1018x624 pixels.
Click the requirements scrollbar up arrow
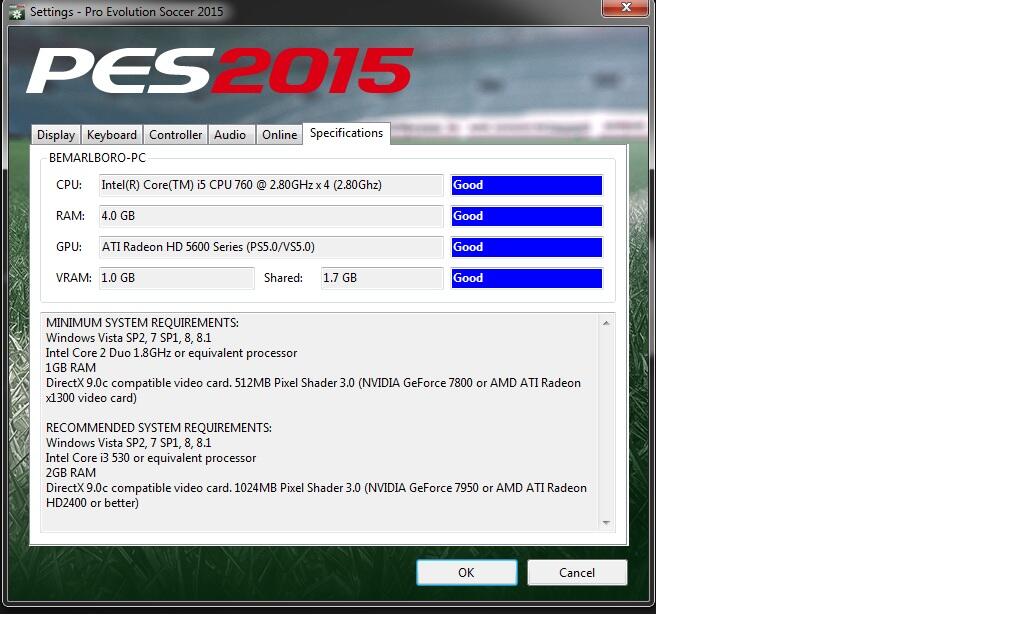pyautogui.click(x=606, y=323)
